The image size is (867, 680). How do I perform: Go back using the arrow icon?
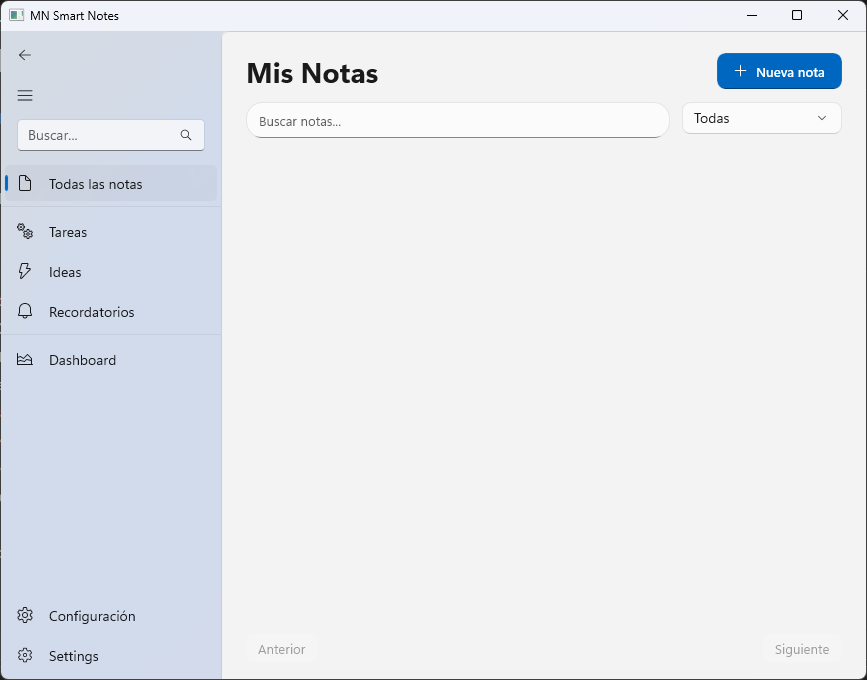(24, 55)
